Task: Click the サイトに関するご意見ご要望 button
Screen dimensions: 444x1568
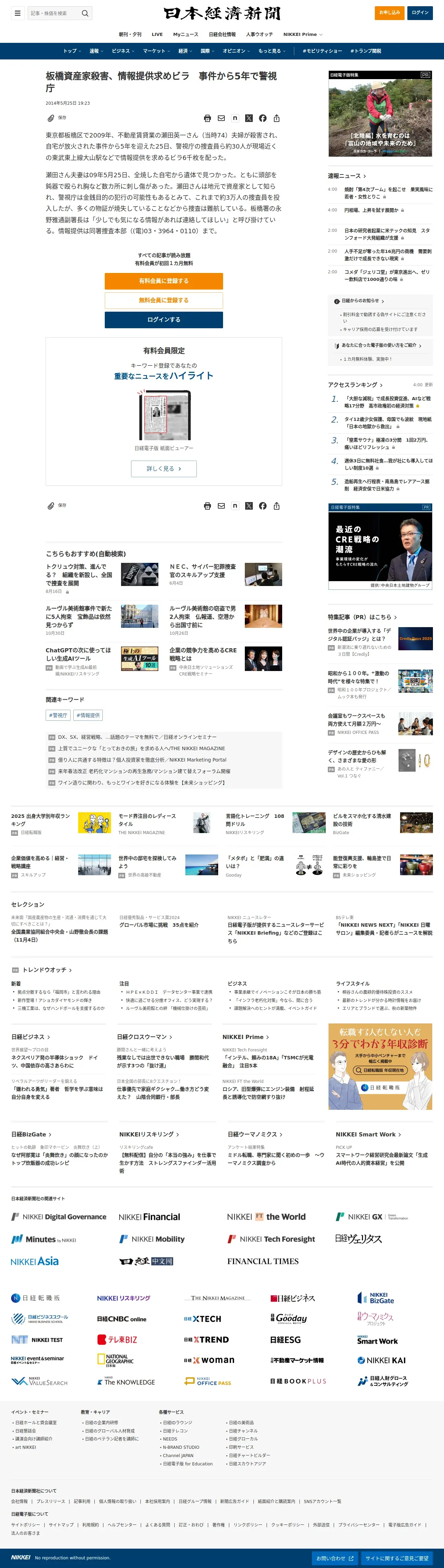Action: pos(397,1558)
